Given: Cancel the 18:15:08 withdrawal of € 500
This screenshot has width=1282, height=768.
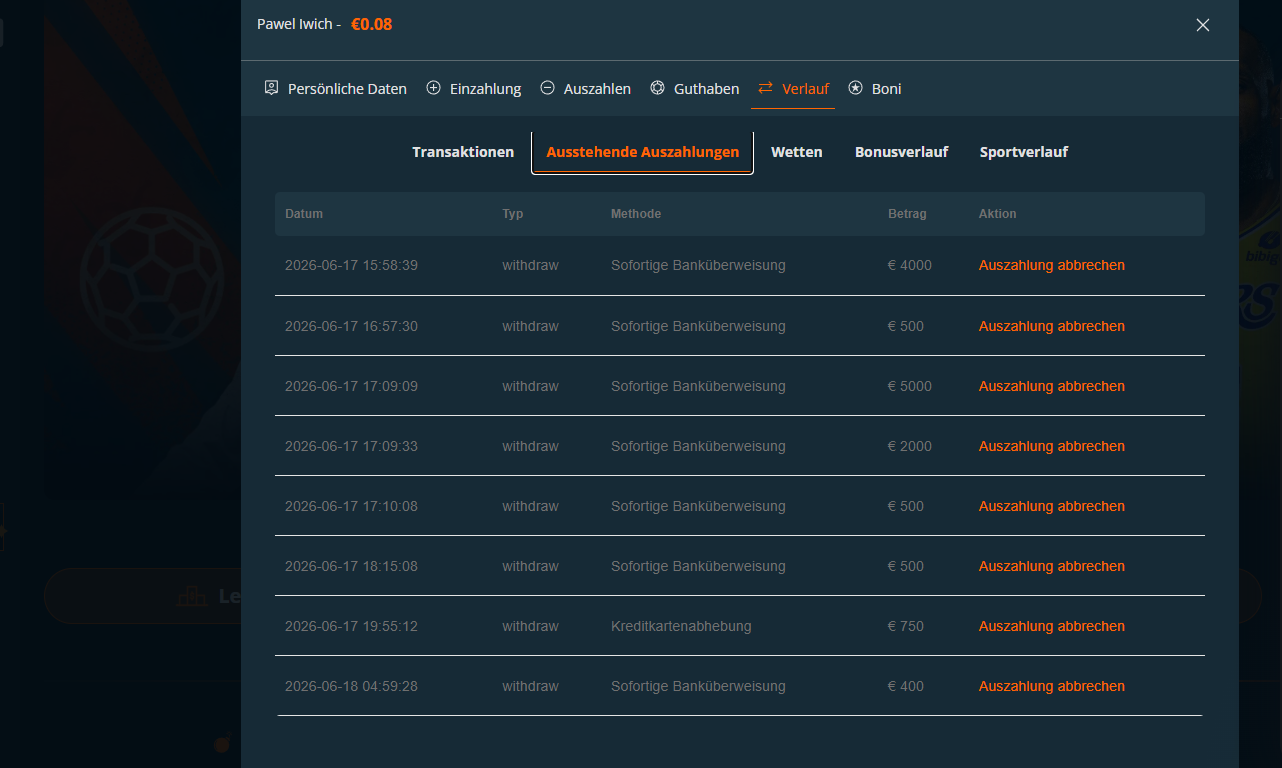Looking at the screenshot, I should point(1052,567).
